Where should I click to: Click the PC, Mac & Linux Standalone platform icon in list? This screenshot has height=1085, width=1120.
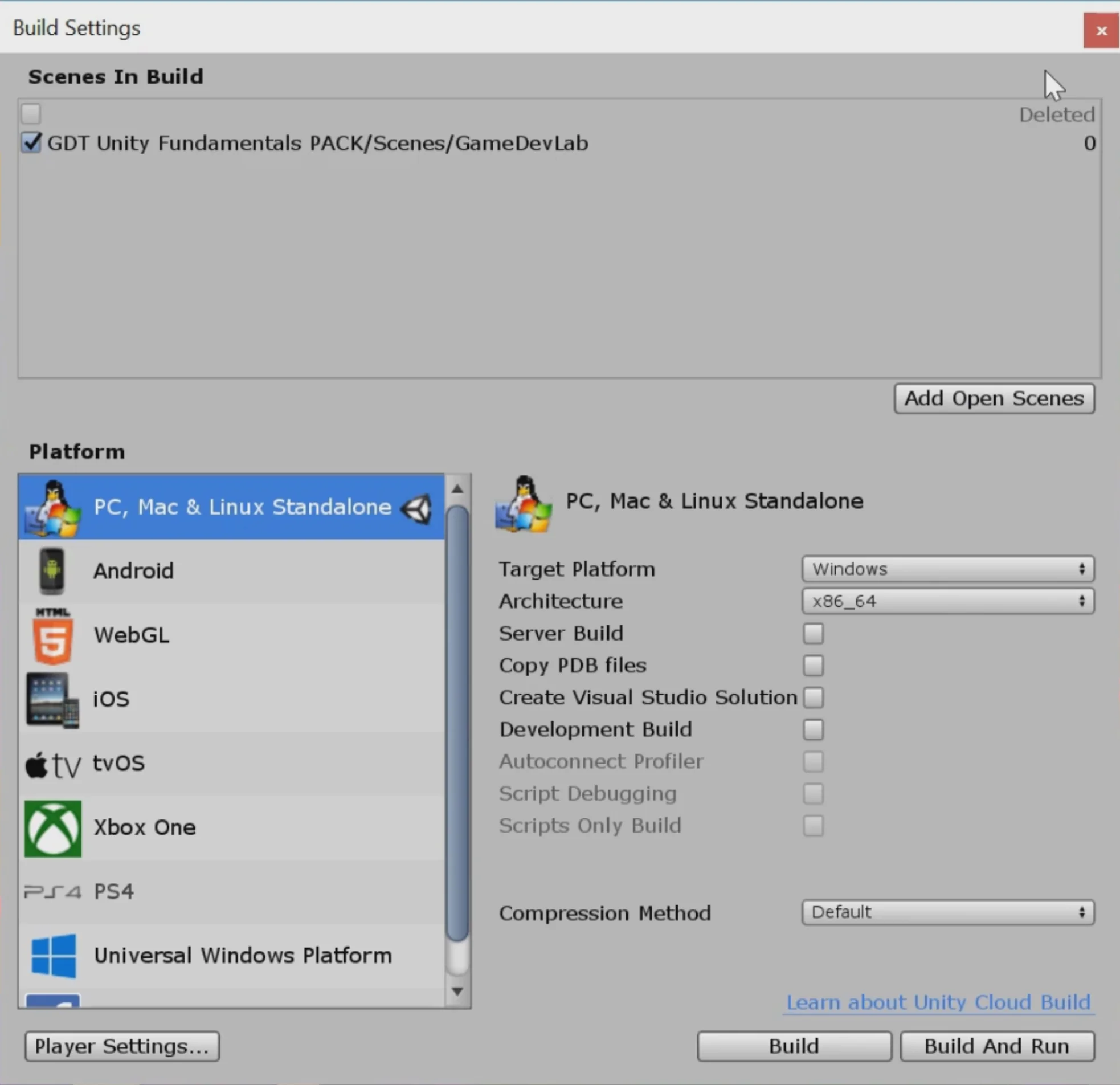pos(52,508)
